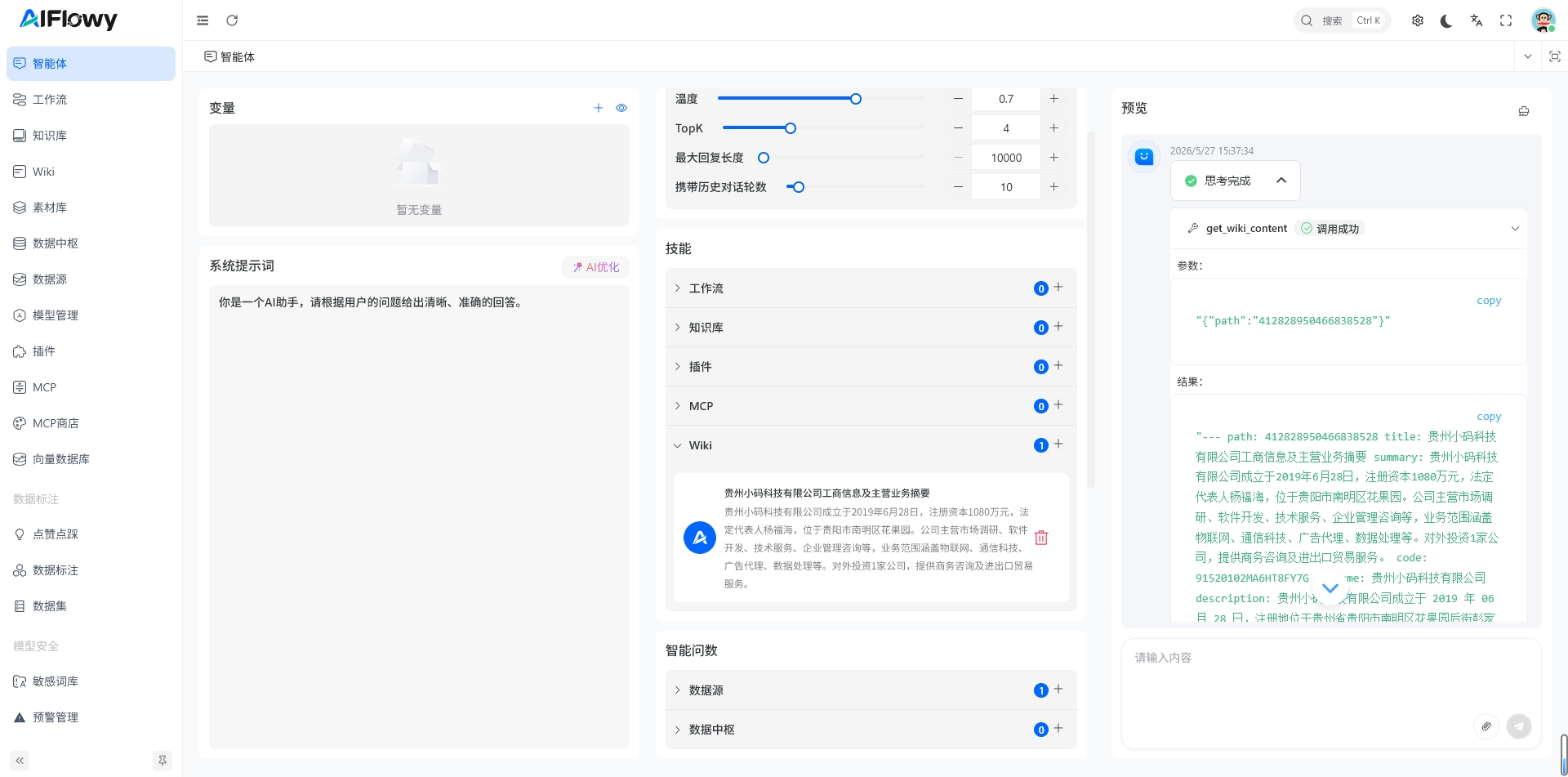Delete the Wiki item trash icon

pos(1041,538)
